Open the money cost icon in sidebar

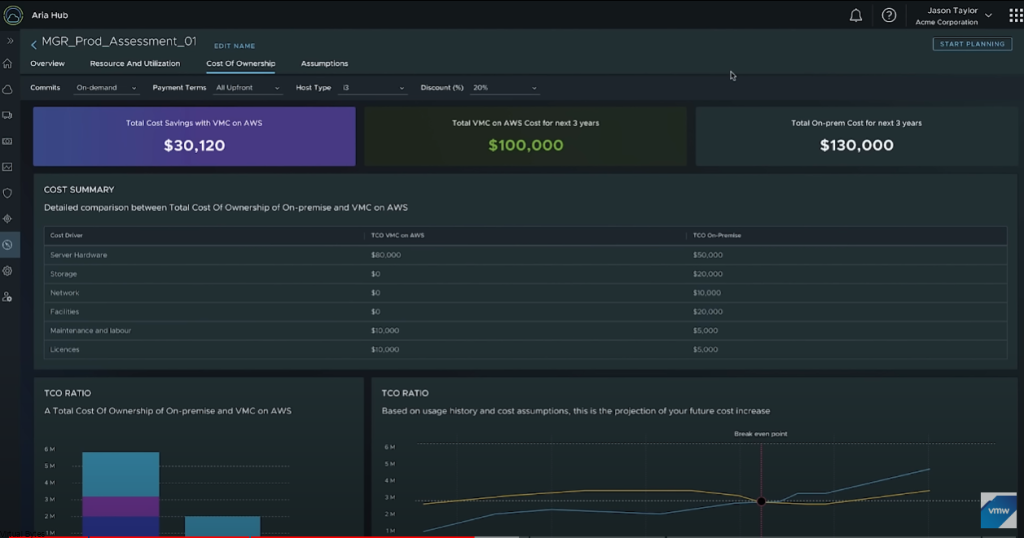tap(8, 141)
